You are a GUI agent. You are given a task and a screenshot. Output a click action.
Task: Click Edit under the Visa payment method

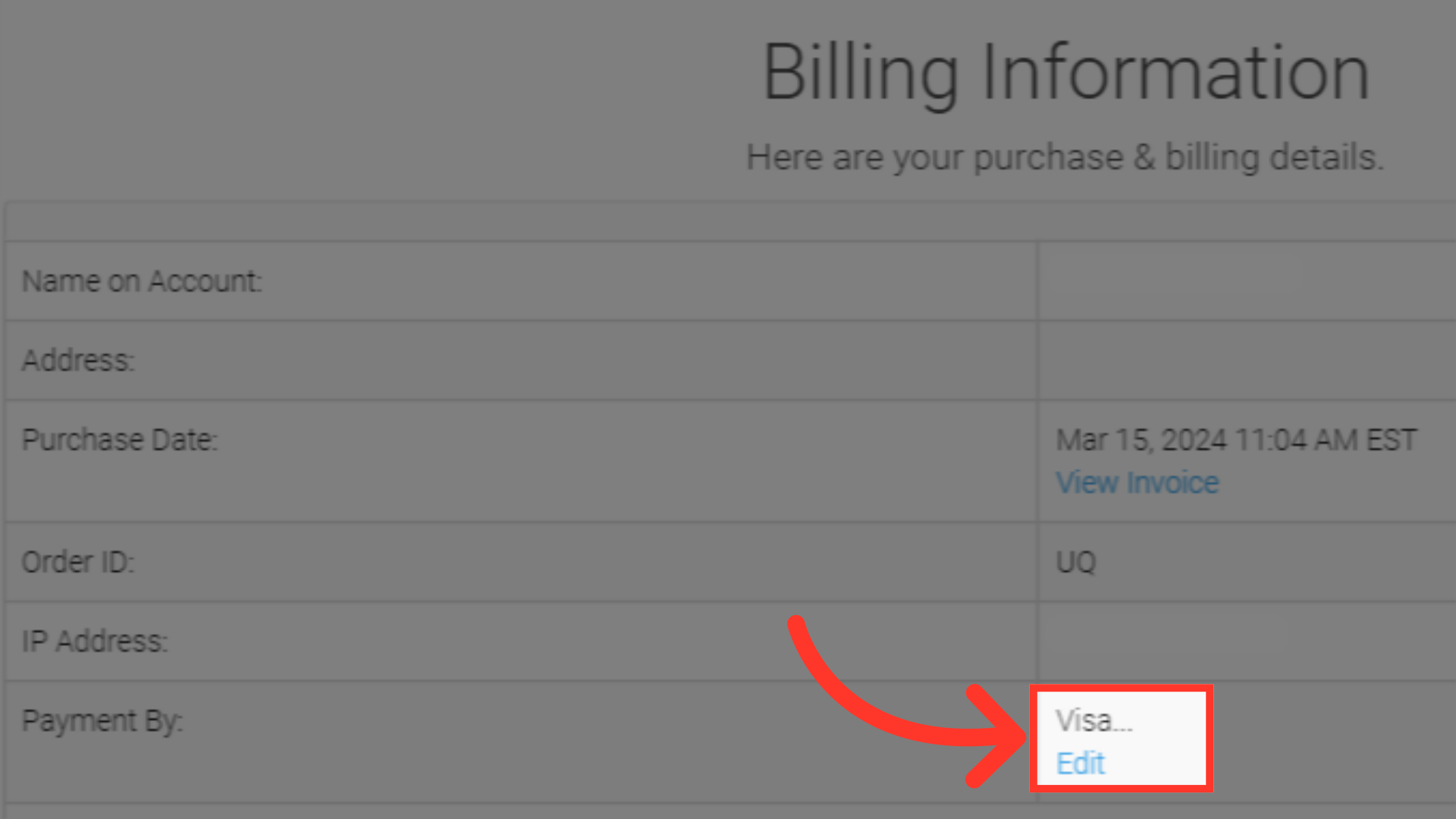[x=1081, y=764]
